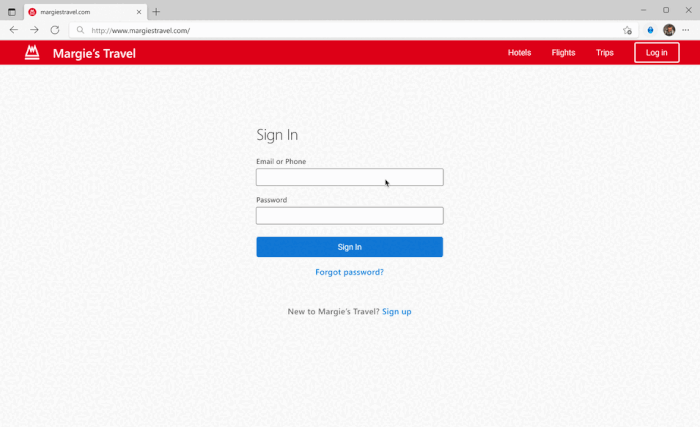Select the margiestravel.com tab
The width and height of the screenshot is (700, 427).
click(85, 12)
